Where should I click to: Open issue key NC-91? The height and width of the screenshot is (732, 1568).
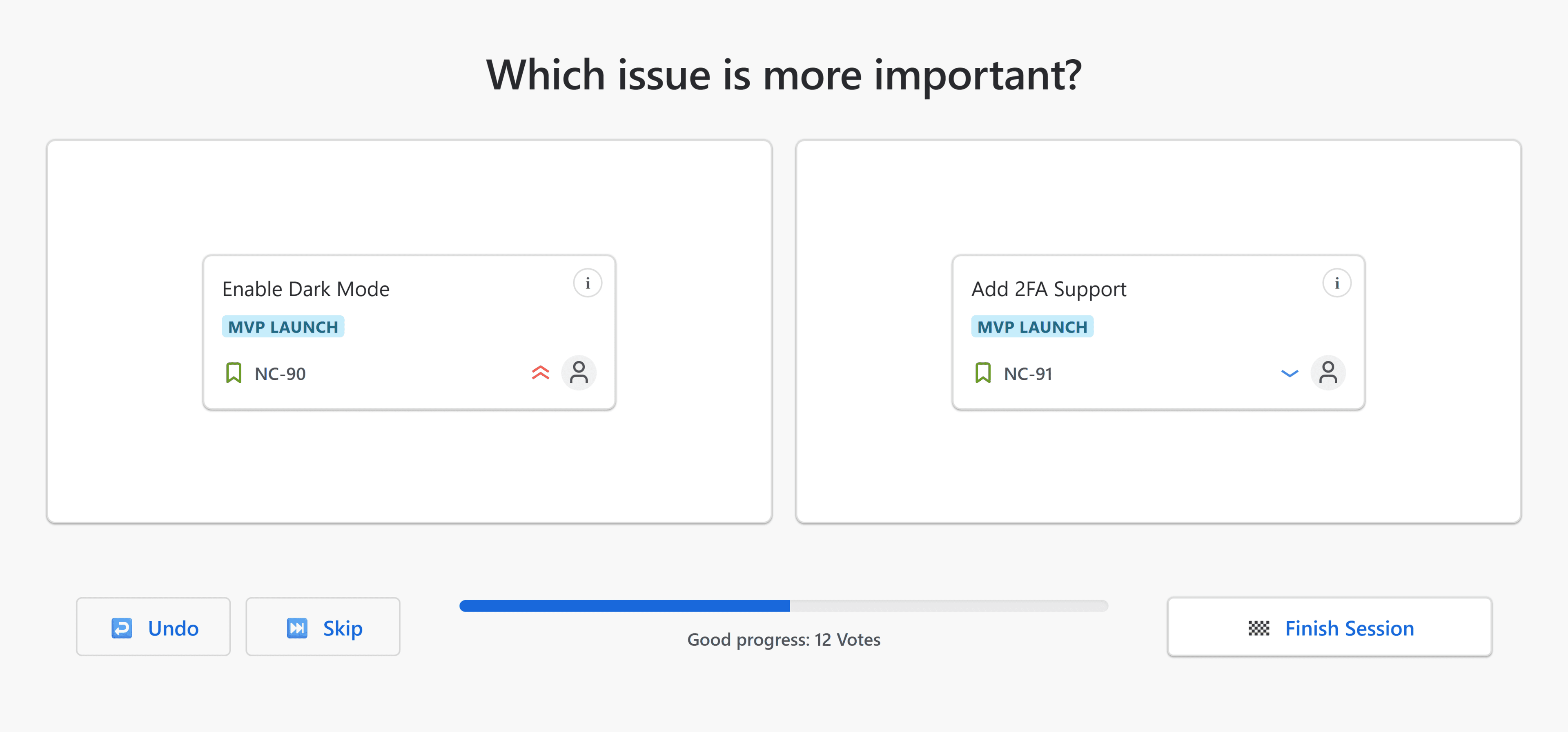coord(1028,373)
